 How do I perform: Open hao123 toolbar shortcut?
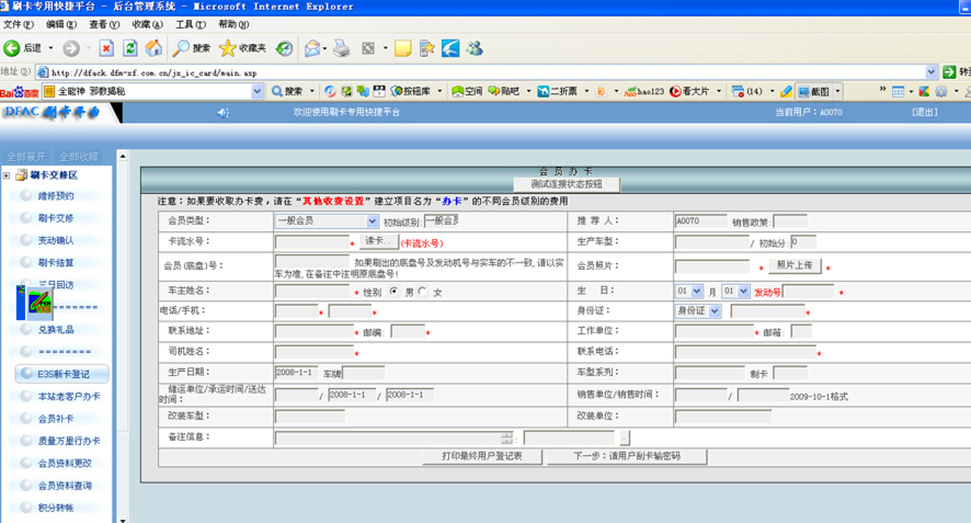click(x=643, y=92)
